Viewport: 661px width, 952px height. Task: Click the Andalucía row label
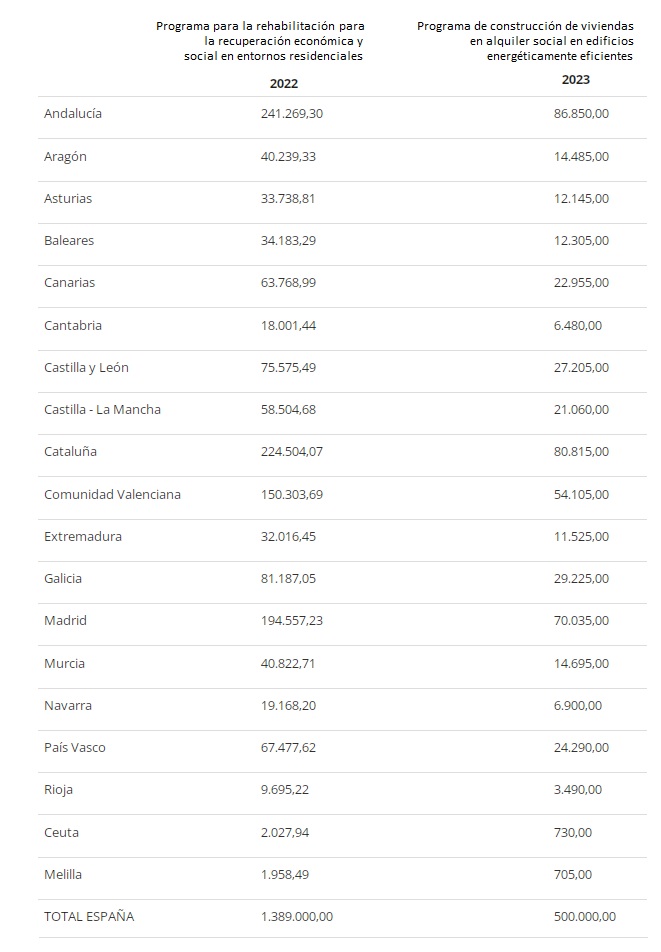pos(73,114)
